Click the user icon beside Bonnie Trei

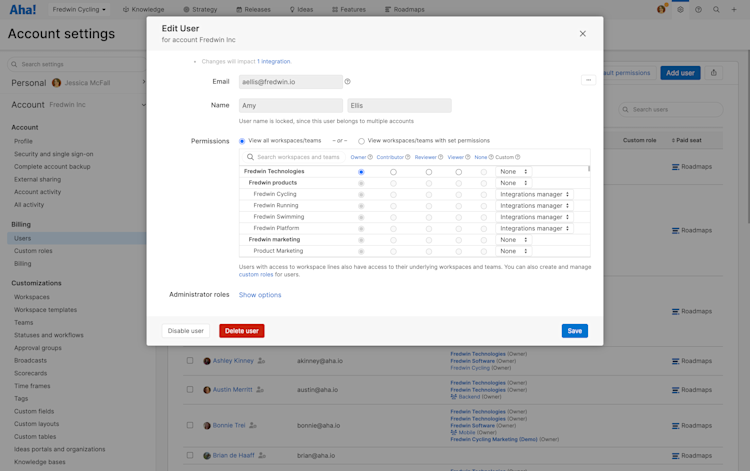click(x=253, y=425)
